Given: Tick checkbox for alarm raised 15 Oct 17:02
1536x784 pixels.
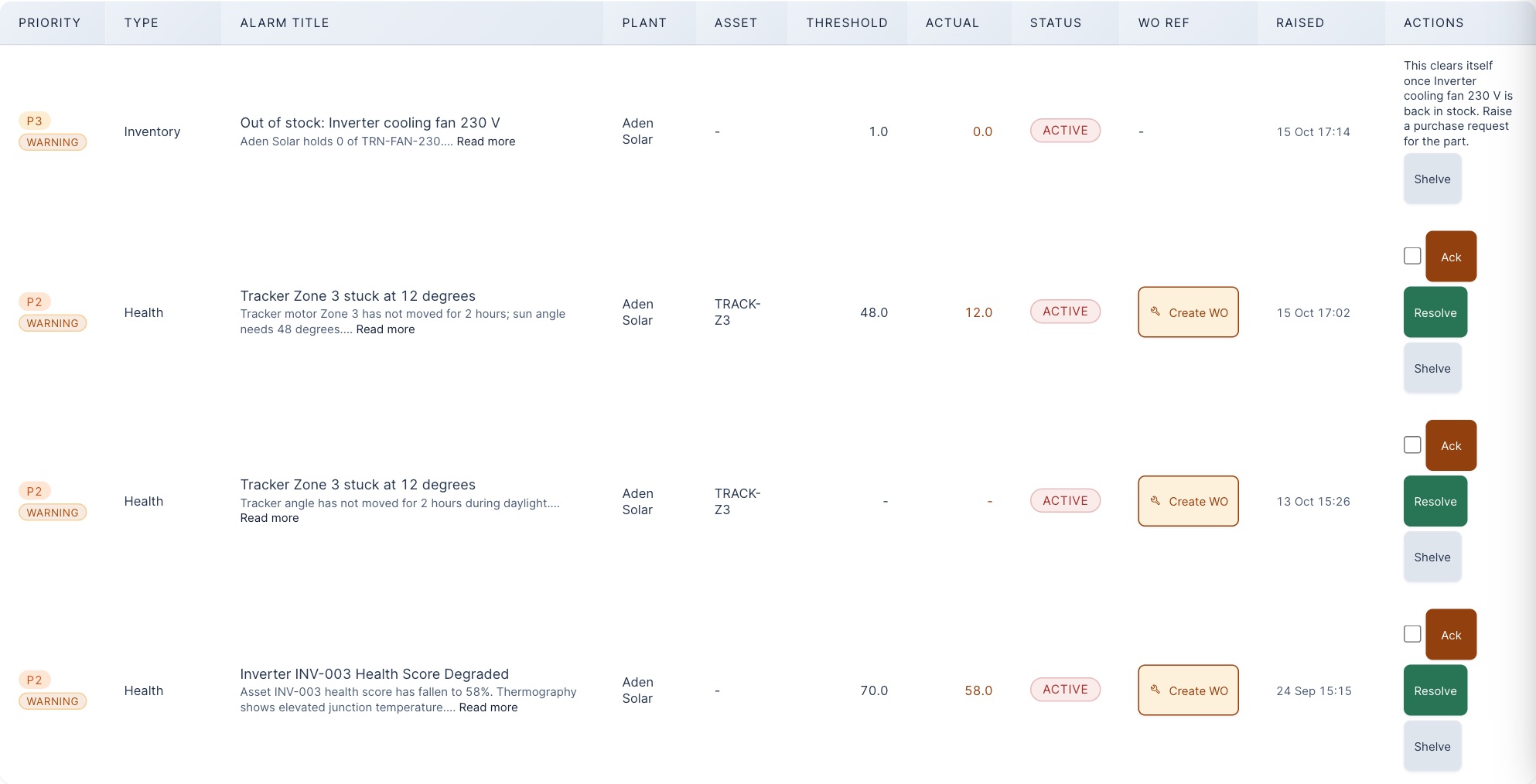Looking at the screenshot, I should tap(1412, 256).
